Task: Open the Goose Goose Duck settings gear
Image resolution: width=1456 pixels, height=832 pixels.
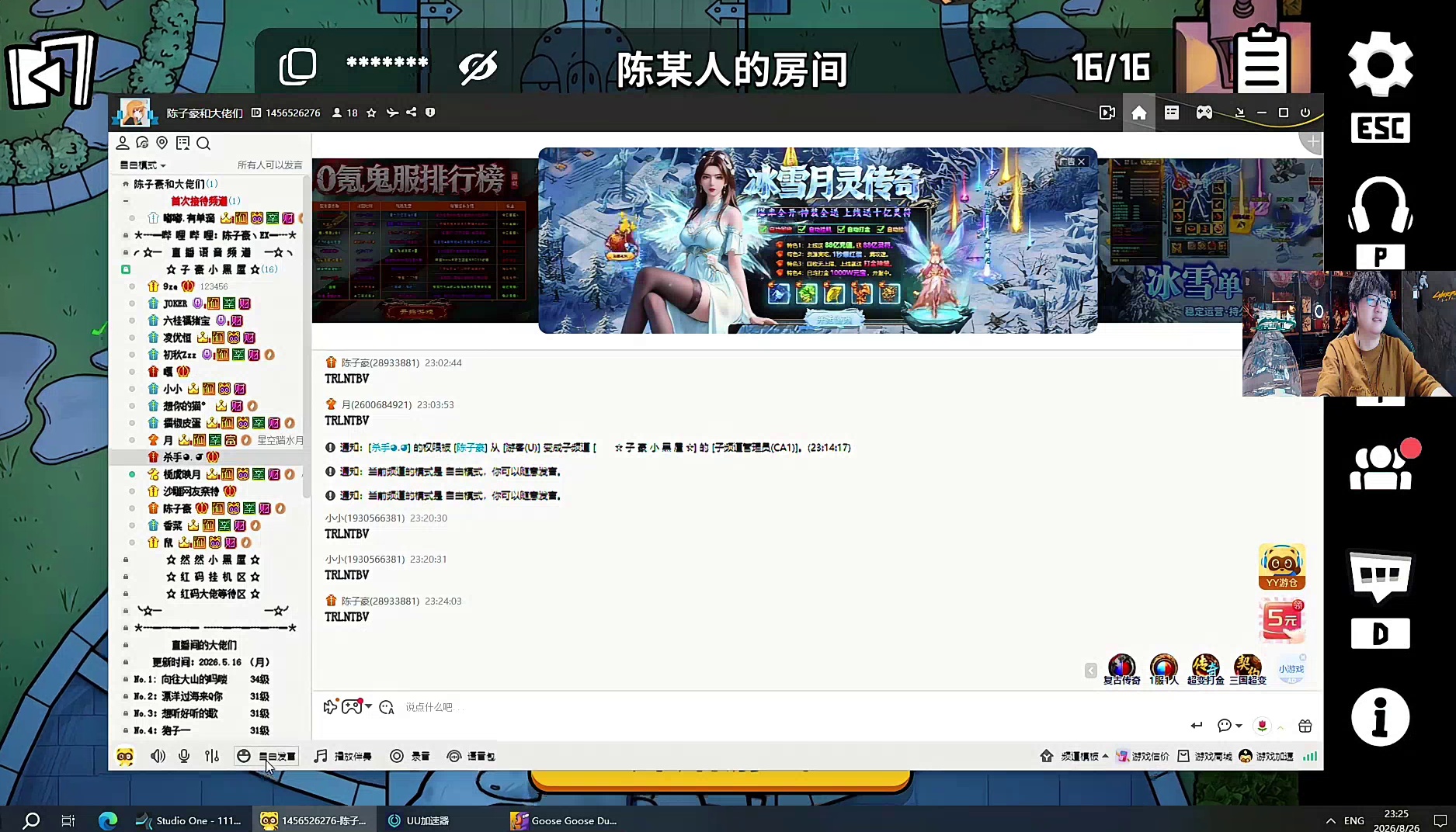Action: 1381,64
